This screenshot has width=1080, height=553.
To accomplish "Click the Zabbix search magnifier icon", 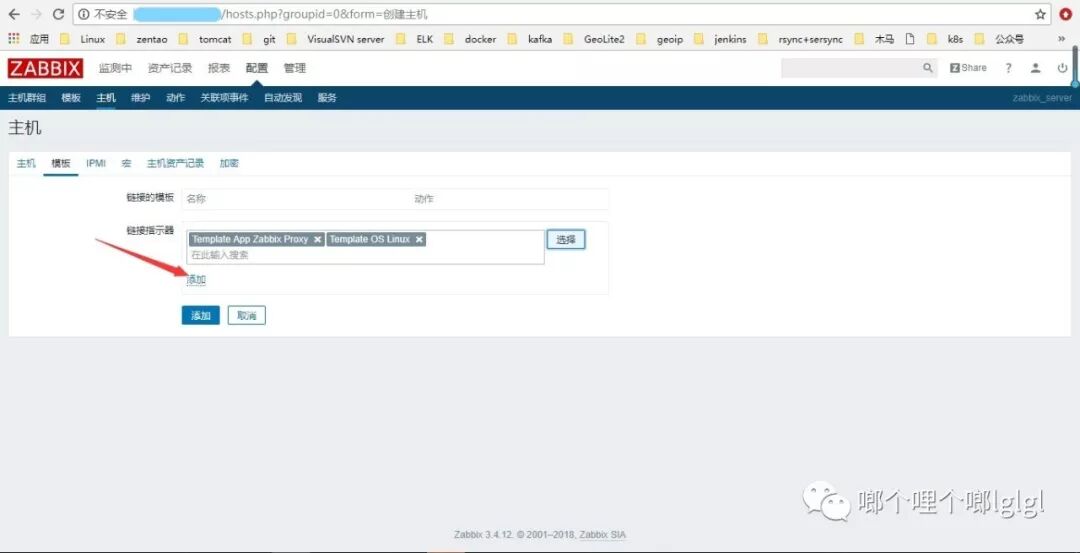I will [928, 68].
